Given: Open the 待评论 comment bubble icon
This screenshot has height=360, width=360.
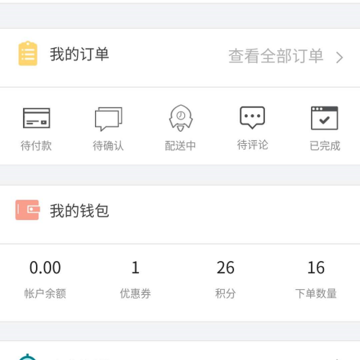Looking at the screenshot, I should [252, 117].
